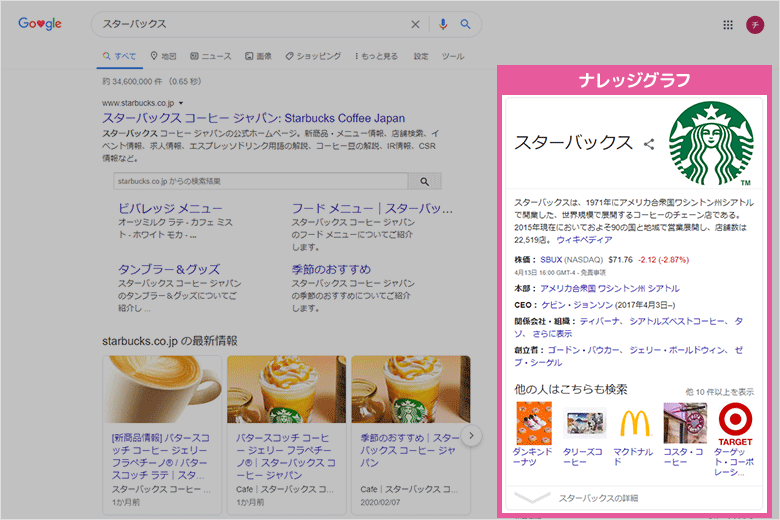Open the 季節のおすすめ frappuccino card image
780x520 pixels.
tap(411, 389)
